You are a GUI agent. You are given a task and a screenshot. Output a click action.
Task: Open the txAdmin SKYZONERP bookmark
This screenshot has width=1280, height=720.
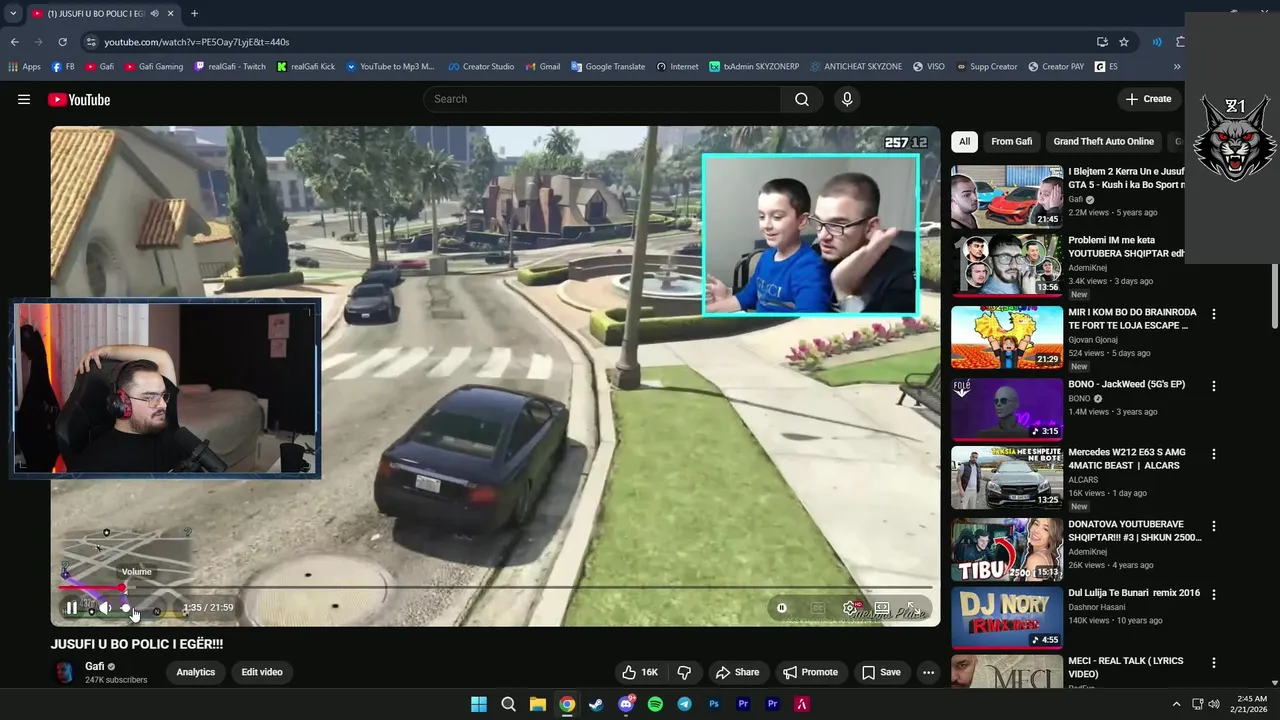click(754, 67)
